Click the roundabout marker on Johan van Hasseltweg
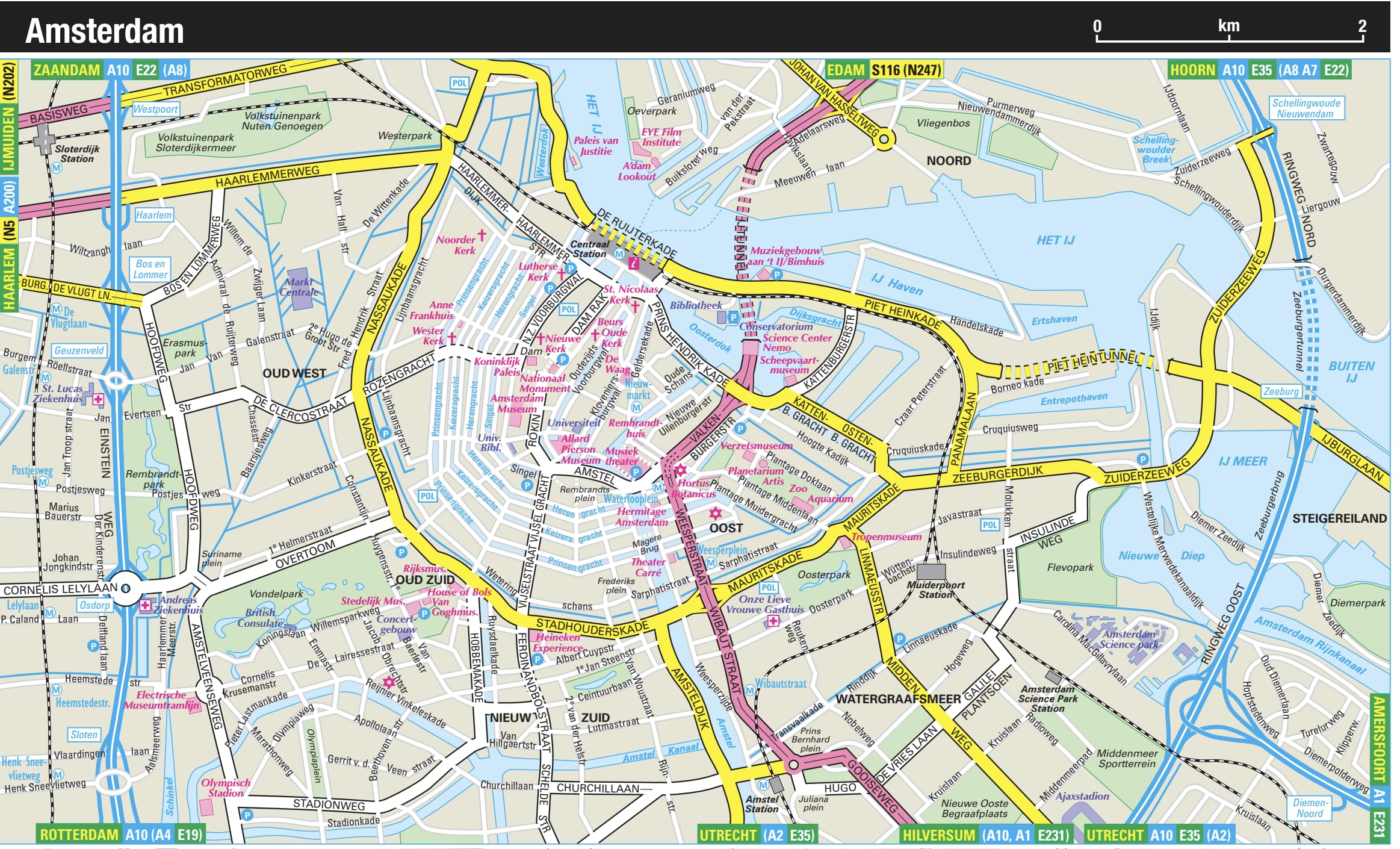Screen dimensions: 1400x849 [884, 140]
